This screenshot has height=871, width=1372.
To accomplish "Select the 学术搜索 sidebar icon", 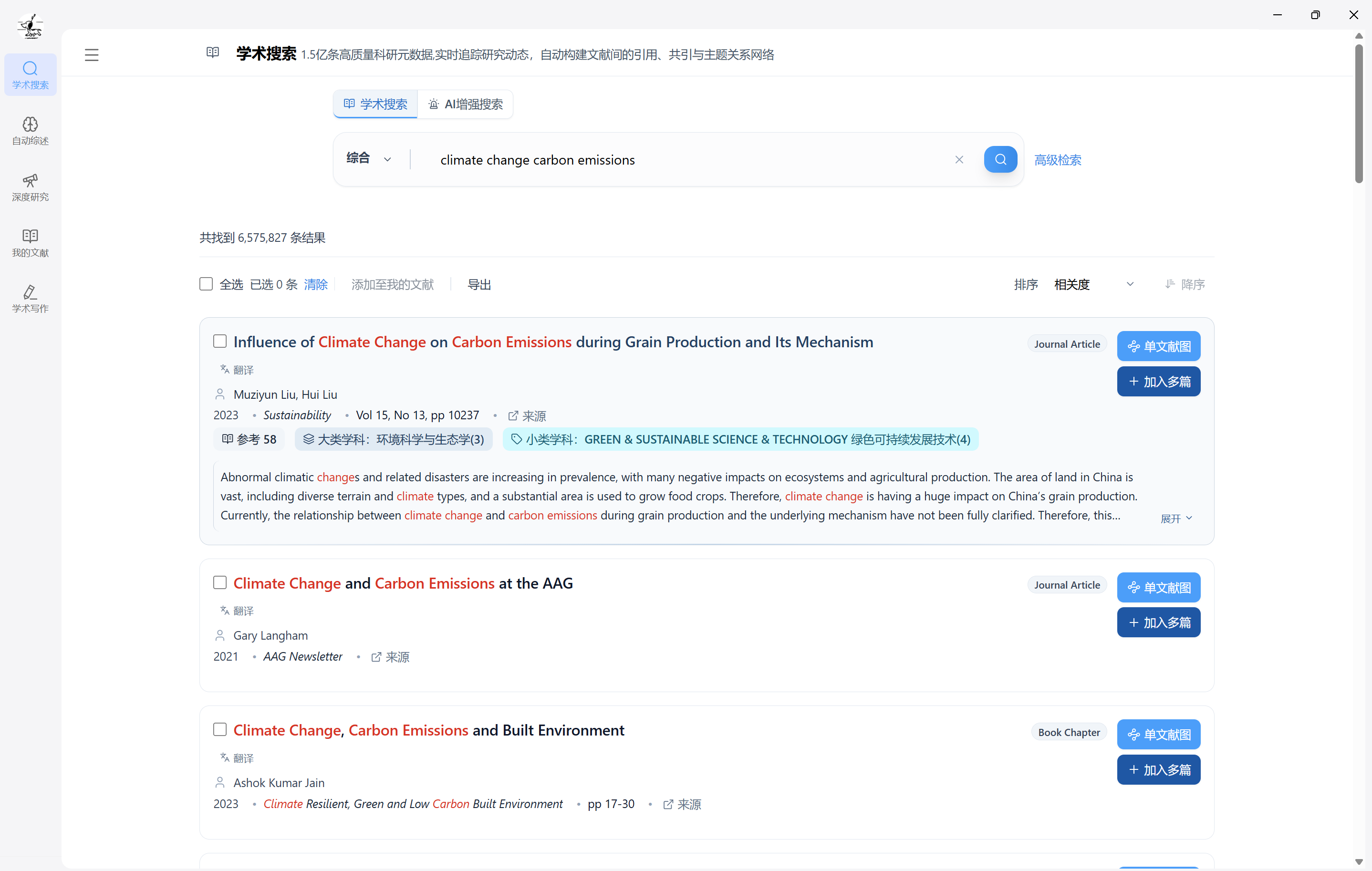I will (30, 74).
